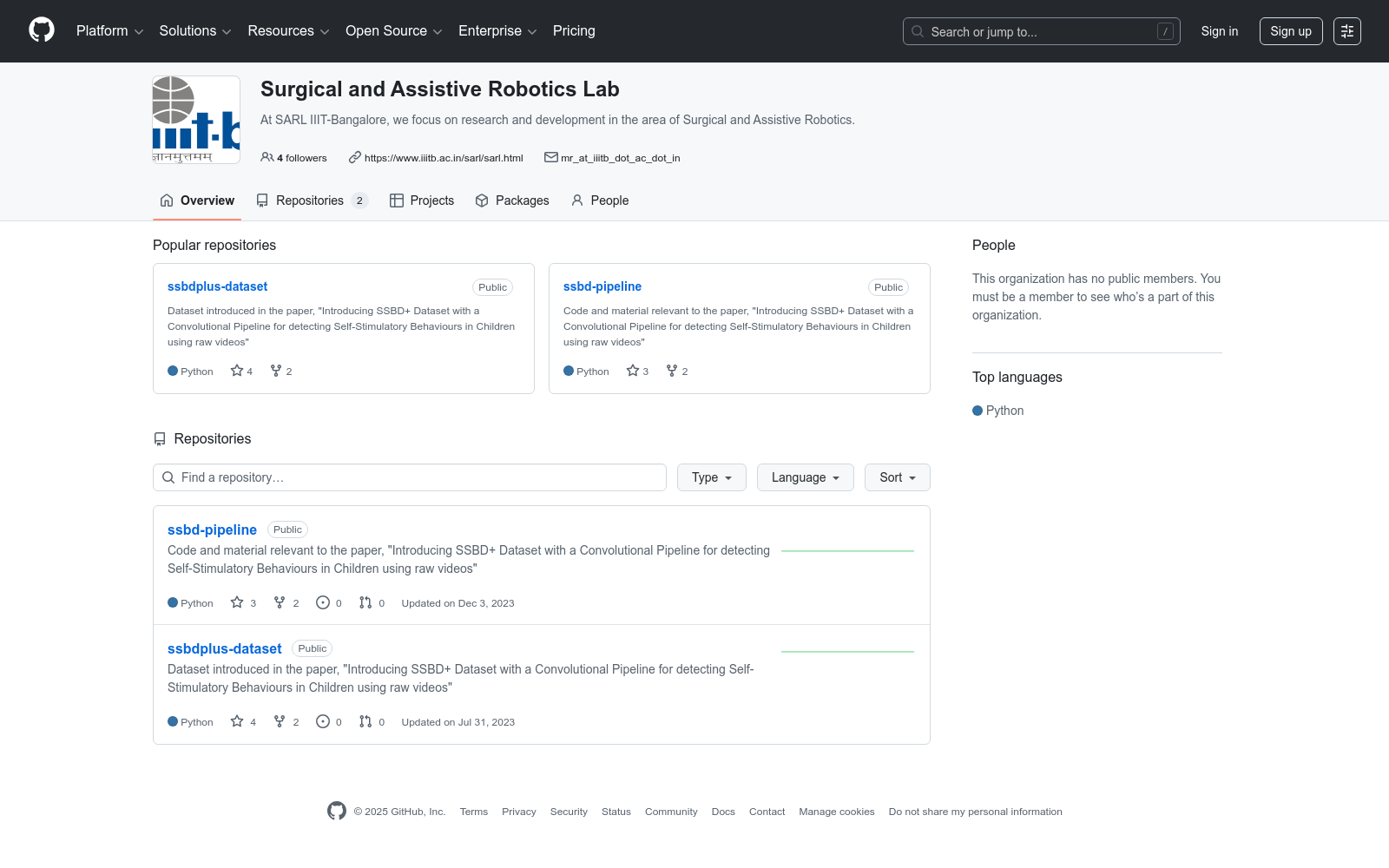1389x868 pixels.
Task: Switch to the People tab
Action: click(x=600, y=201)
